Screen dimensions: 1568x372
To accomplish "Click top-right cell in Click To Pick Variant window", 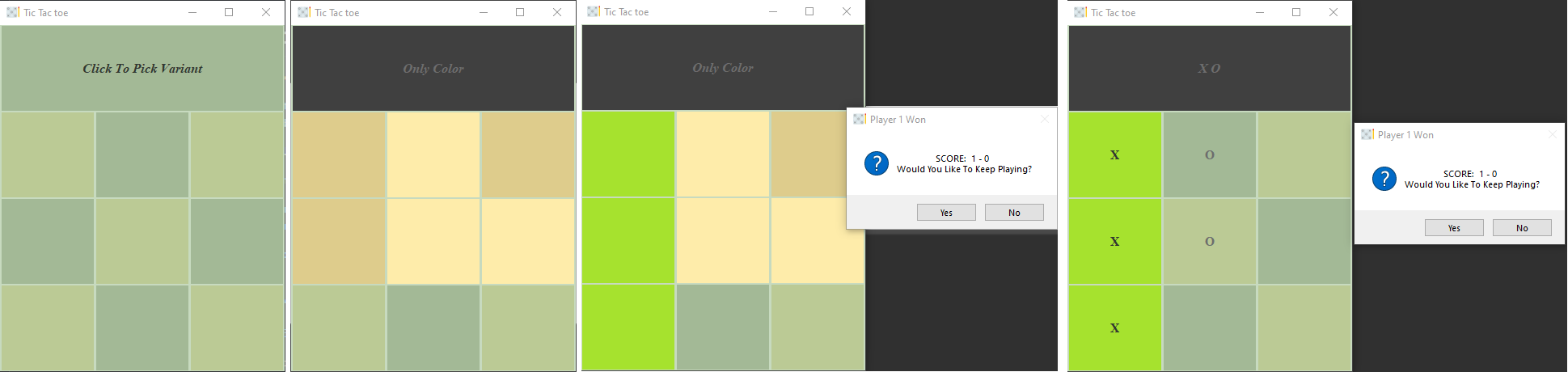I will click(x=237, y=154).
